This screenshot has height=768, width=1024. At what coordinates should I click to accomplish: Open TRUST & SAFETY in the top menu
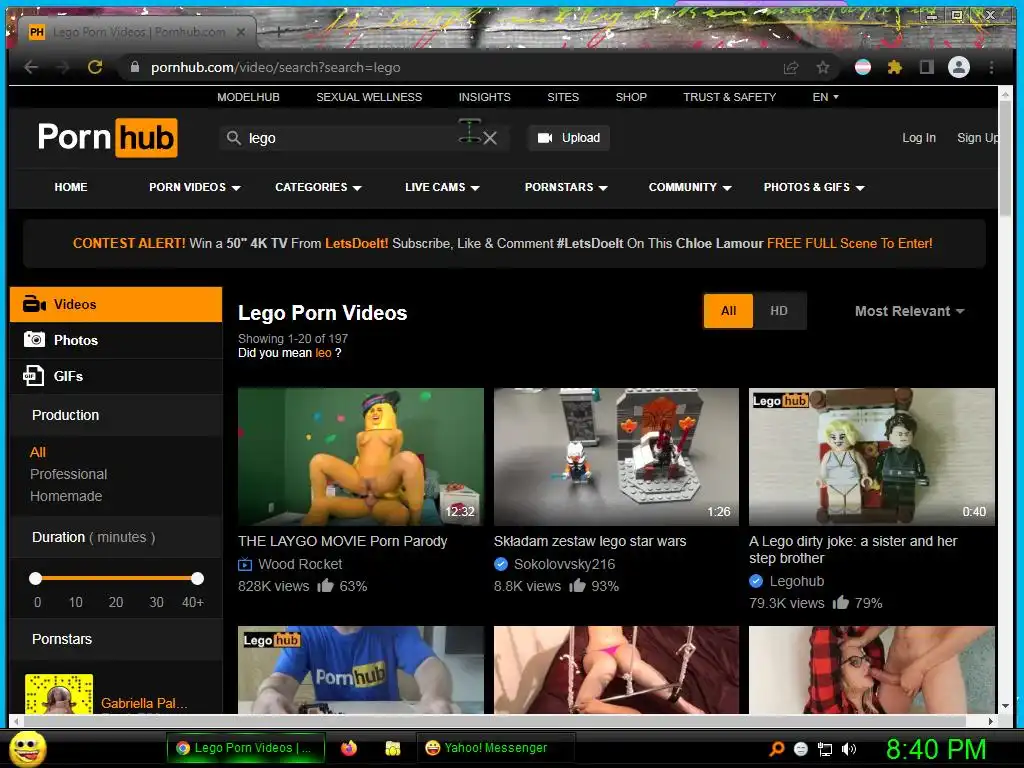pos(729,97)
